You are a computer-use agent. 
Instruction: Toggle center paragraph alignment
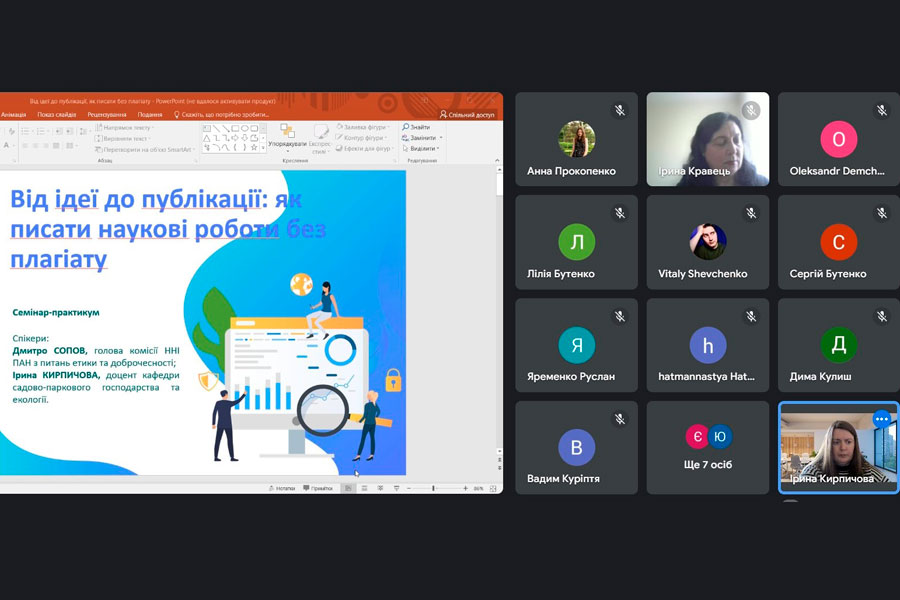(35, 146)
